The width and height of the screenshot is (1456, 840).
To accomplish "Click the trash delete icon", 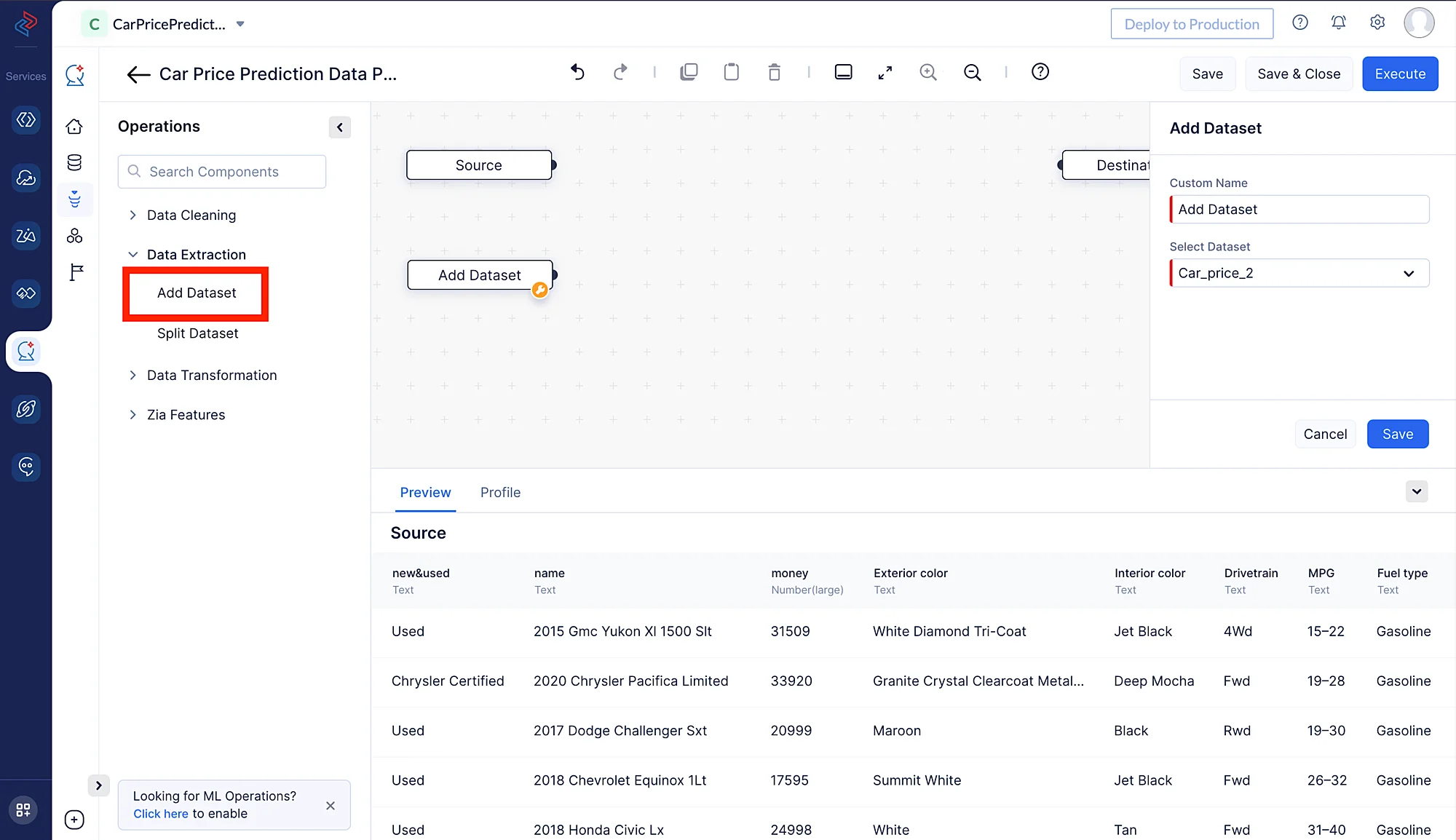I will (774, 72).
